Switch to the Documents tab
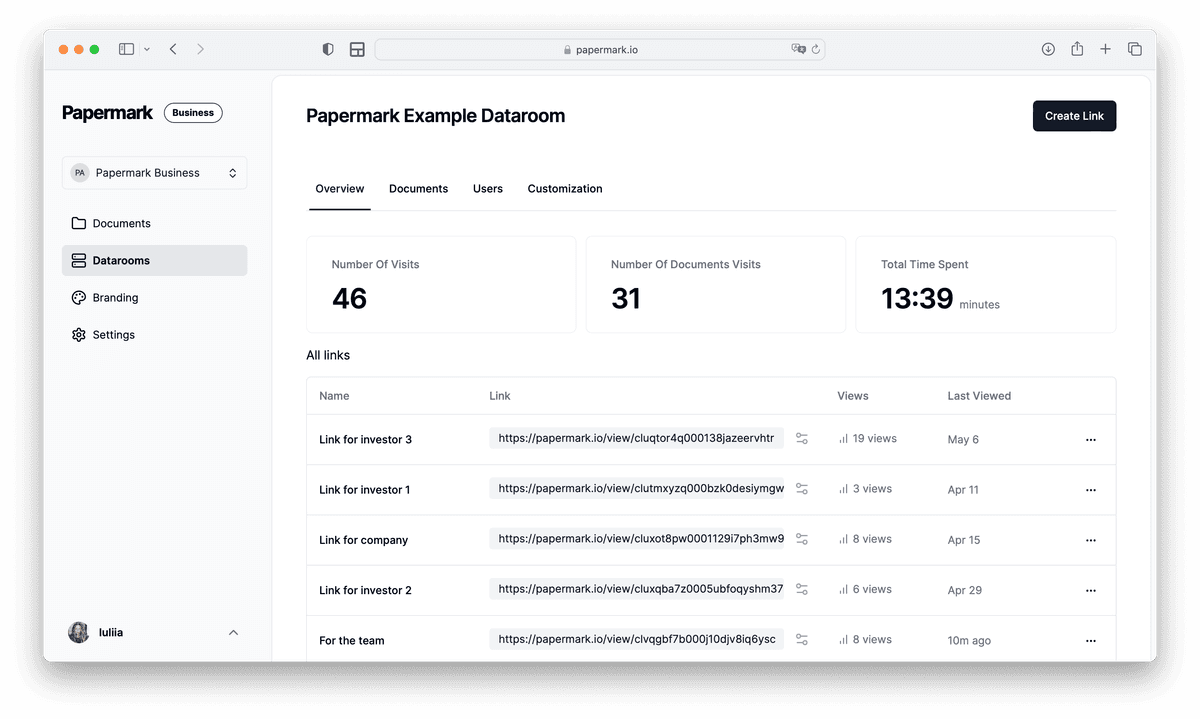The height and width of the screenshot is (719, 1200). 418,189
